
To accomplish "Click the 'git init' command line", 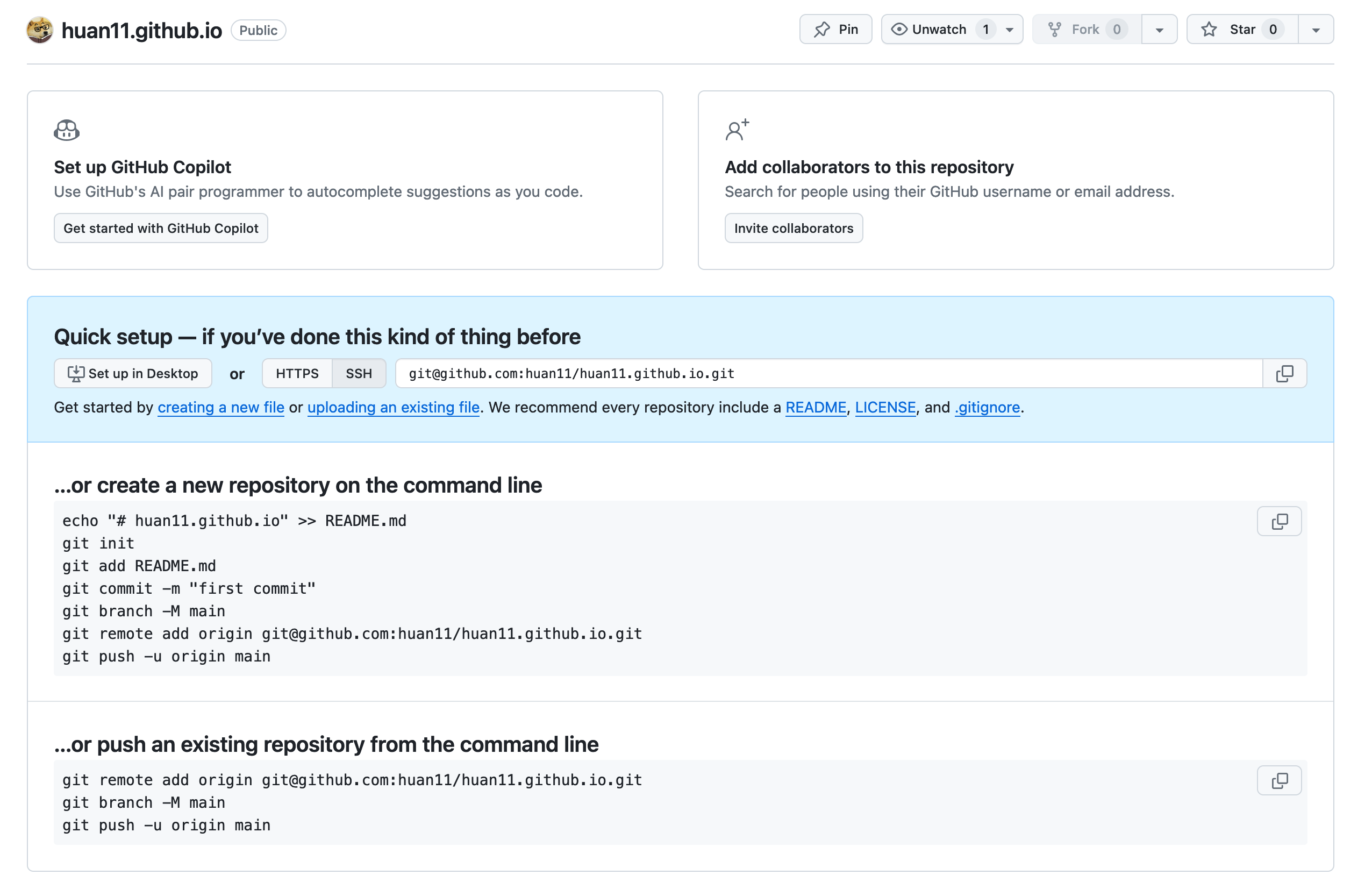I will pyautogui.click(x=98, y=543).
